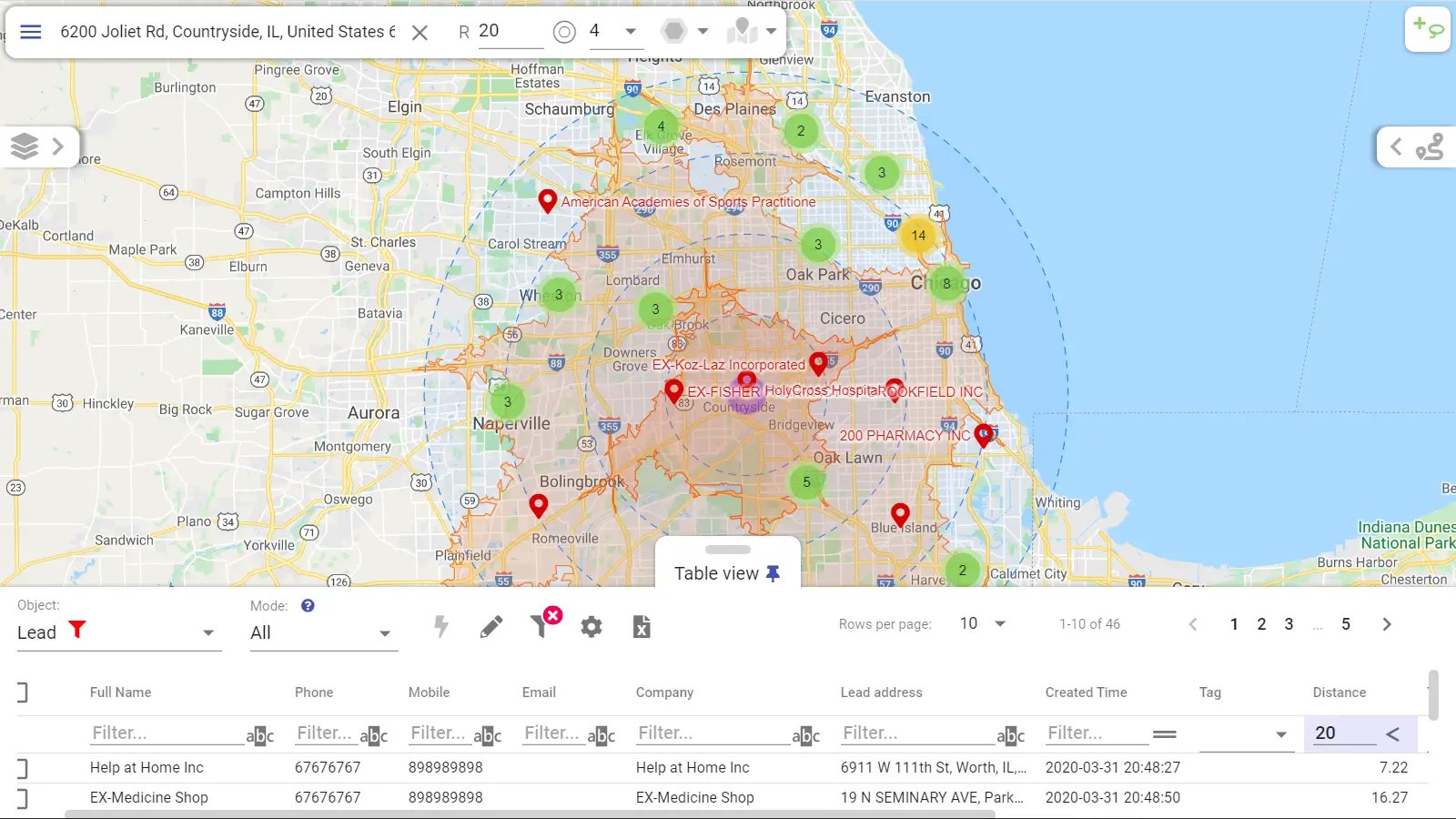Open the Mode dropdown showing All
The width and height of the screenshot is (1456, 819).
(x=323, y=632)
